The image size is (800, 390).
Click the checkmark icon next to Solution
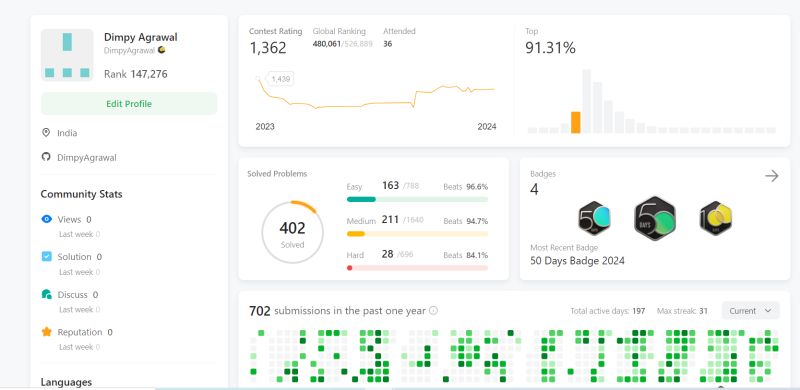[46, 256]
